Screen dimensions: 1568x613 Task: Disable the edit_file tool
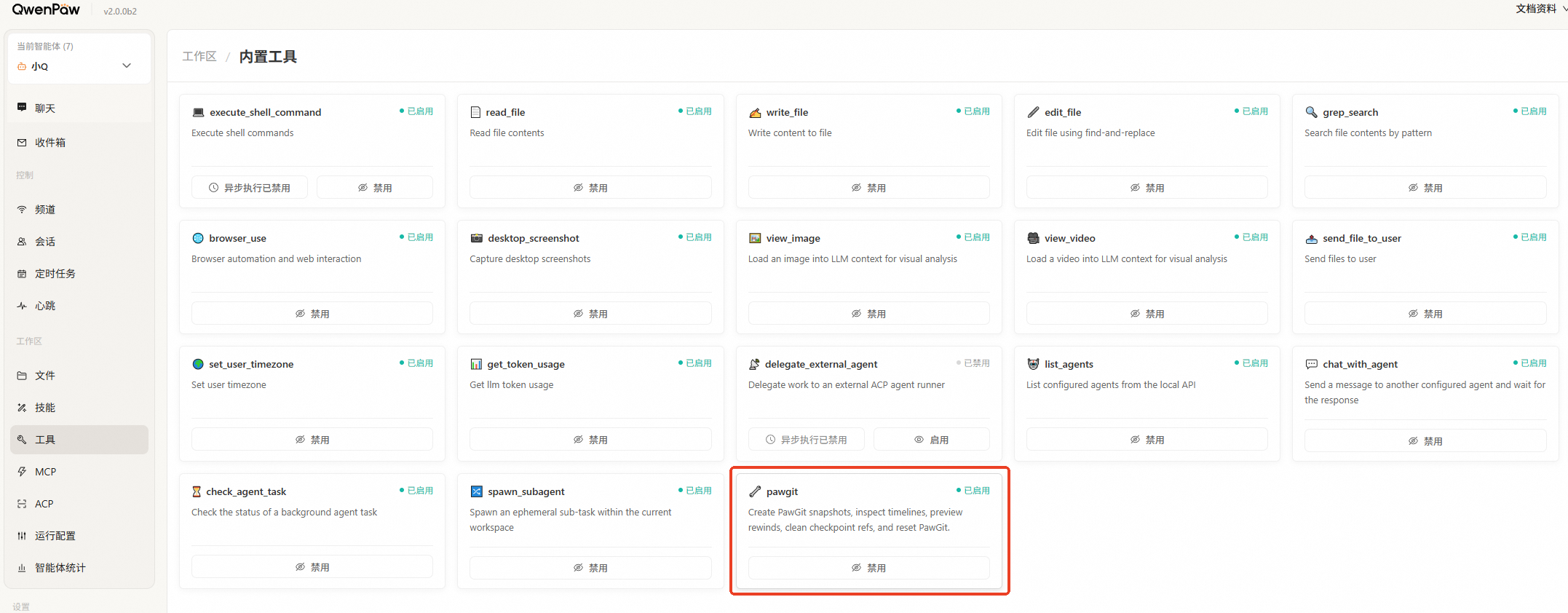tap(1147, 187)
